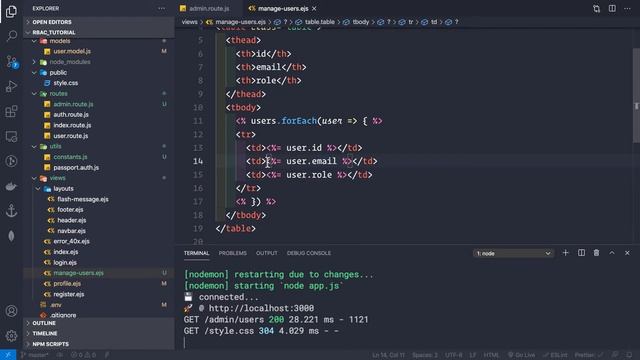Image resolution: width=640 pixels, height=360 pixels.
Task: Expand the OPEN EDITORS section
Action: (x=99, y=22)
